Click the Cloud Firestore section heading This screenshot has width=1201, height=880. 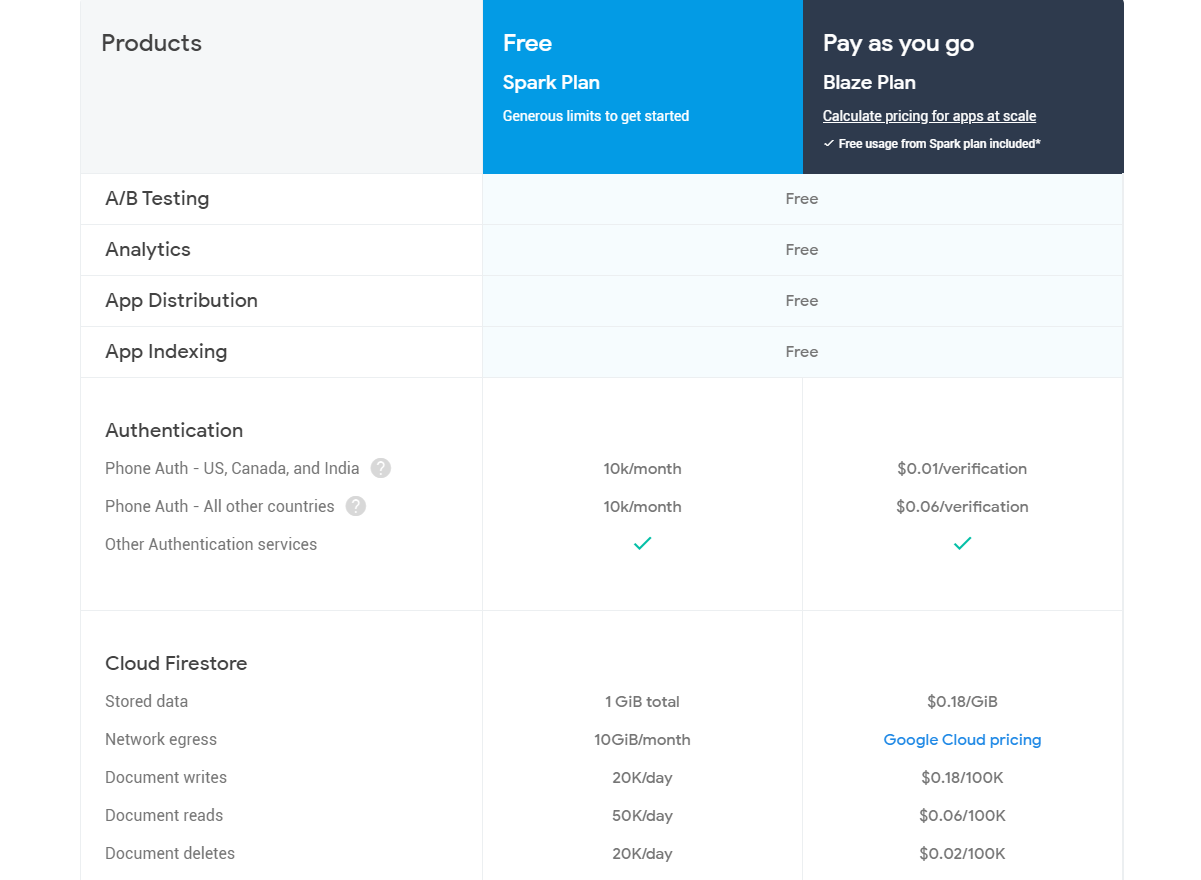pyautogui.click(x=176, y=663)
